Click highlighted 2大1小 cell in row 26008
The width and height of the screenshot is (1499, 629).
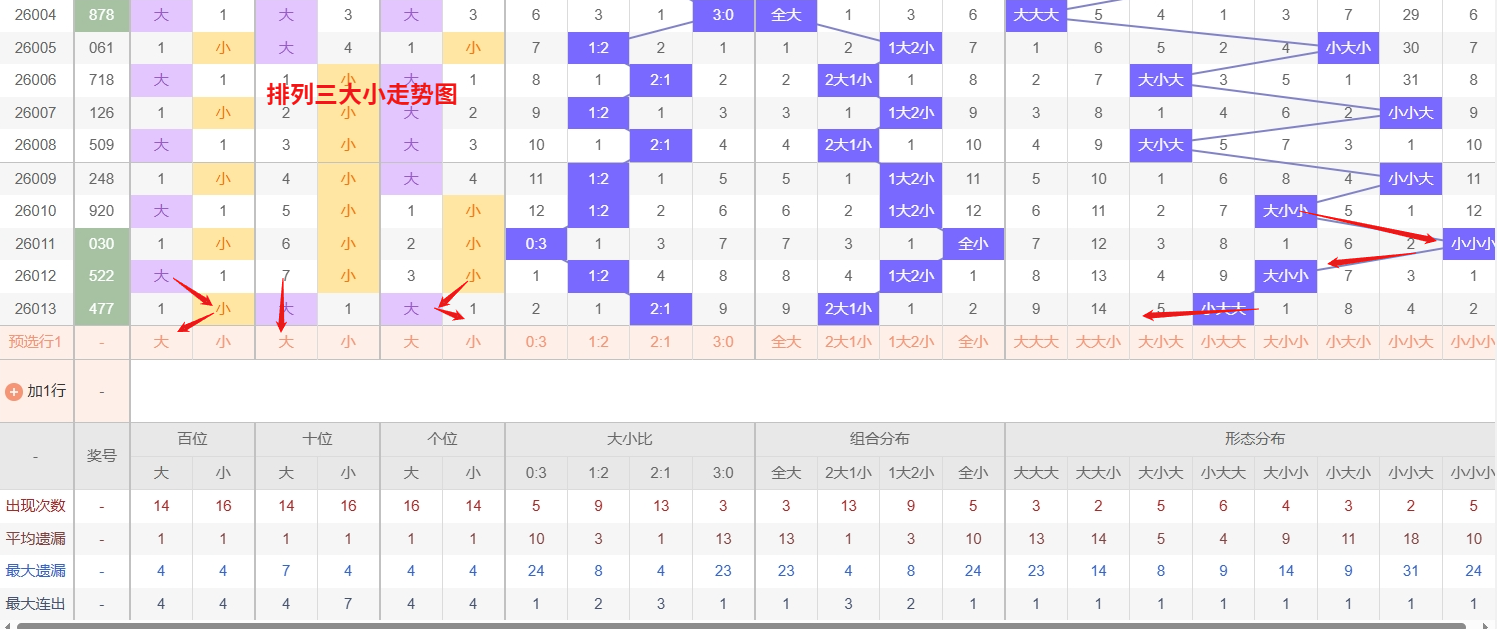click(848, 145)
